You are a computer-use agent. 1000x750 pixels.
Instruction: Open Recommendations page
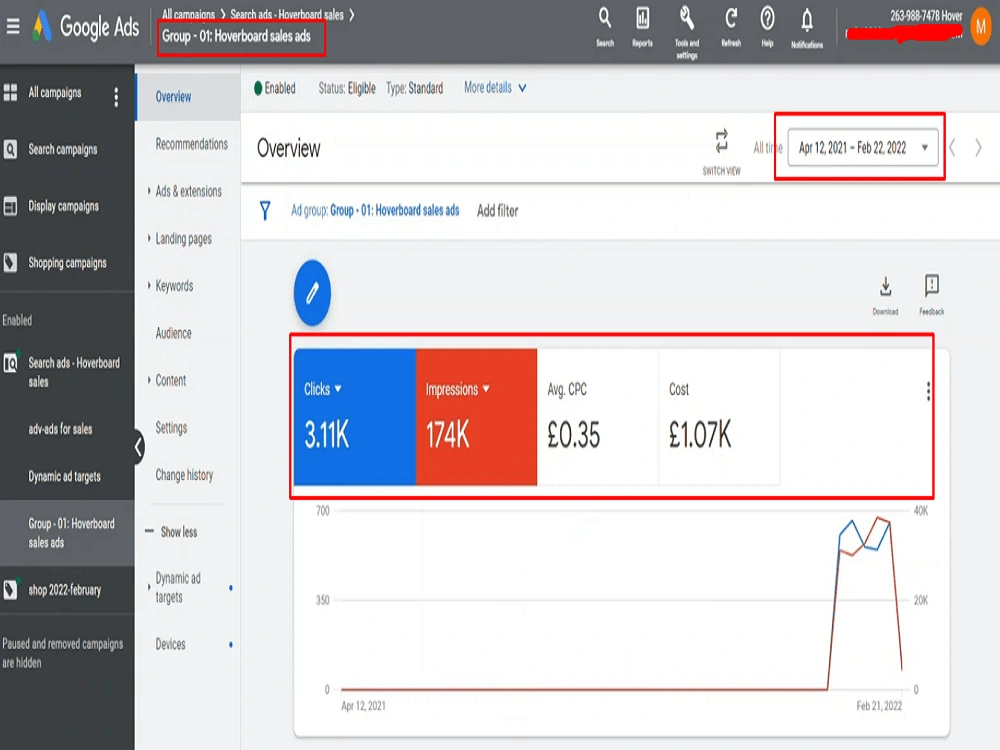point(191,144)
